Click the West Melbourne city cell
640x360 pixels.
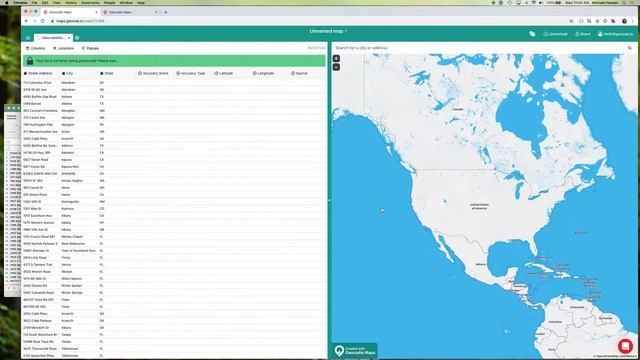(73, 244)
